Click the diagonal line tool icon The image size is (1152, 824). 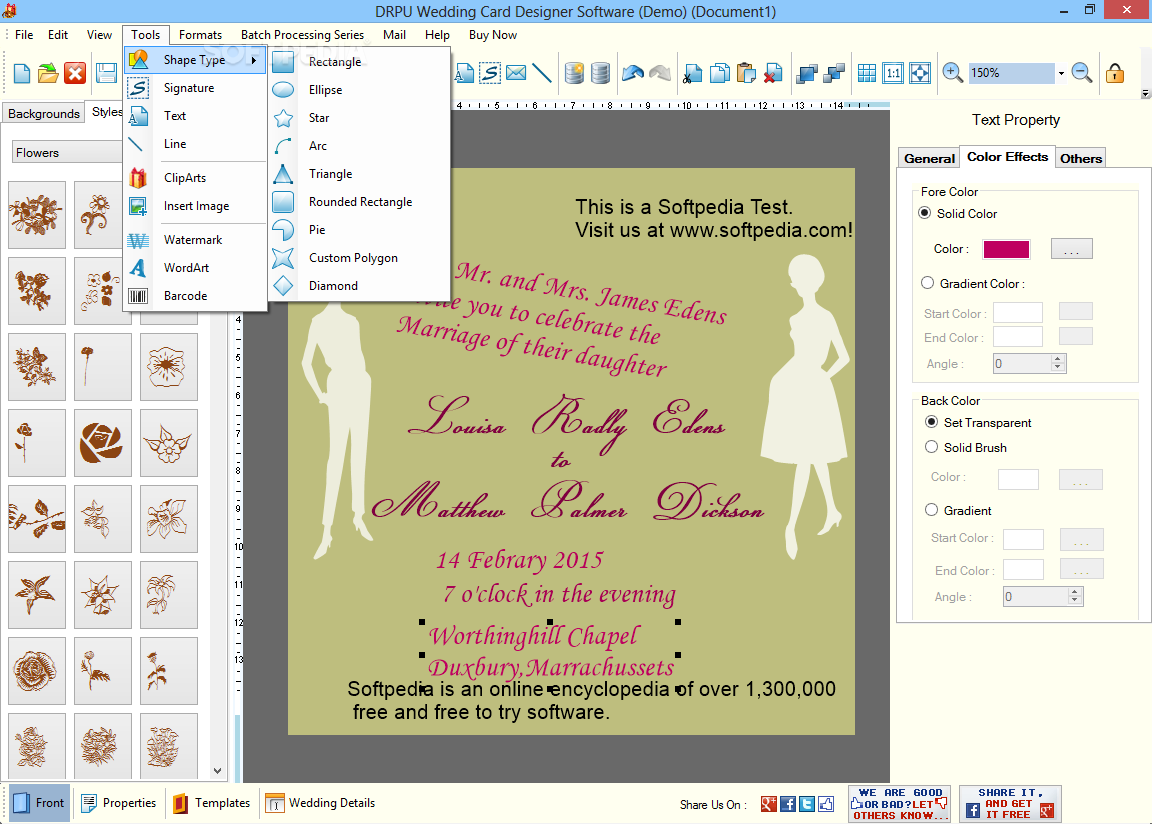coord(541,73)
